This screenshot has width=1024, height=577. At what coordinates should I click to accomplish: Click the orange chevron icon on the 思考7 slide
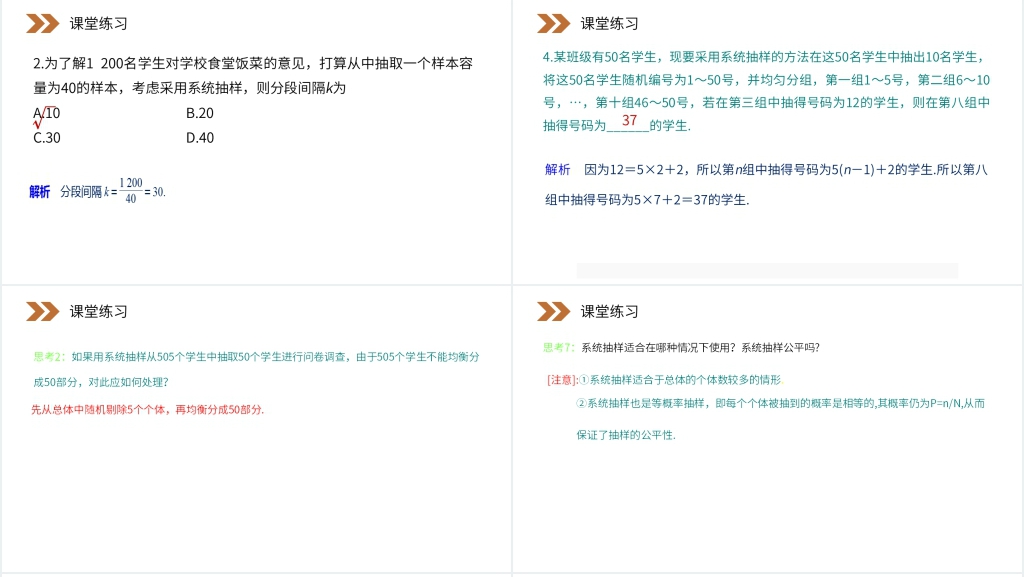pos(554,311)
